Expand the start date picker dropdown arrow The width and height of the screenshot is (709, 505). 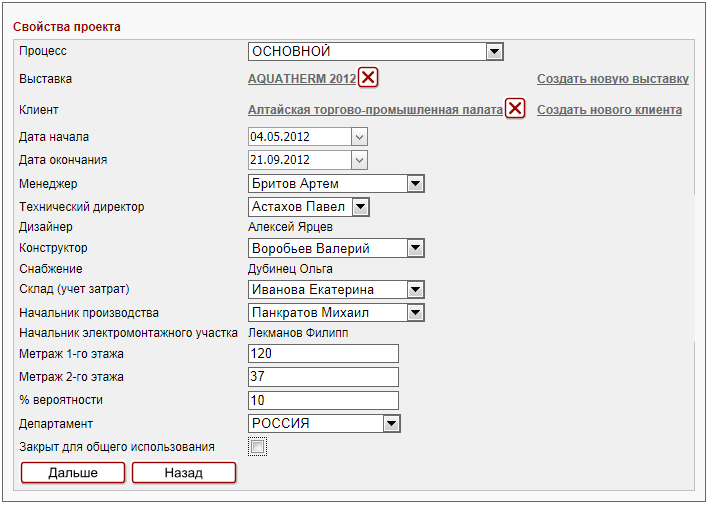(x=359, y=137)
